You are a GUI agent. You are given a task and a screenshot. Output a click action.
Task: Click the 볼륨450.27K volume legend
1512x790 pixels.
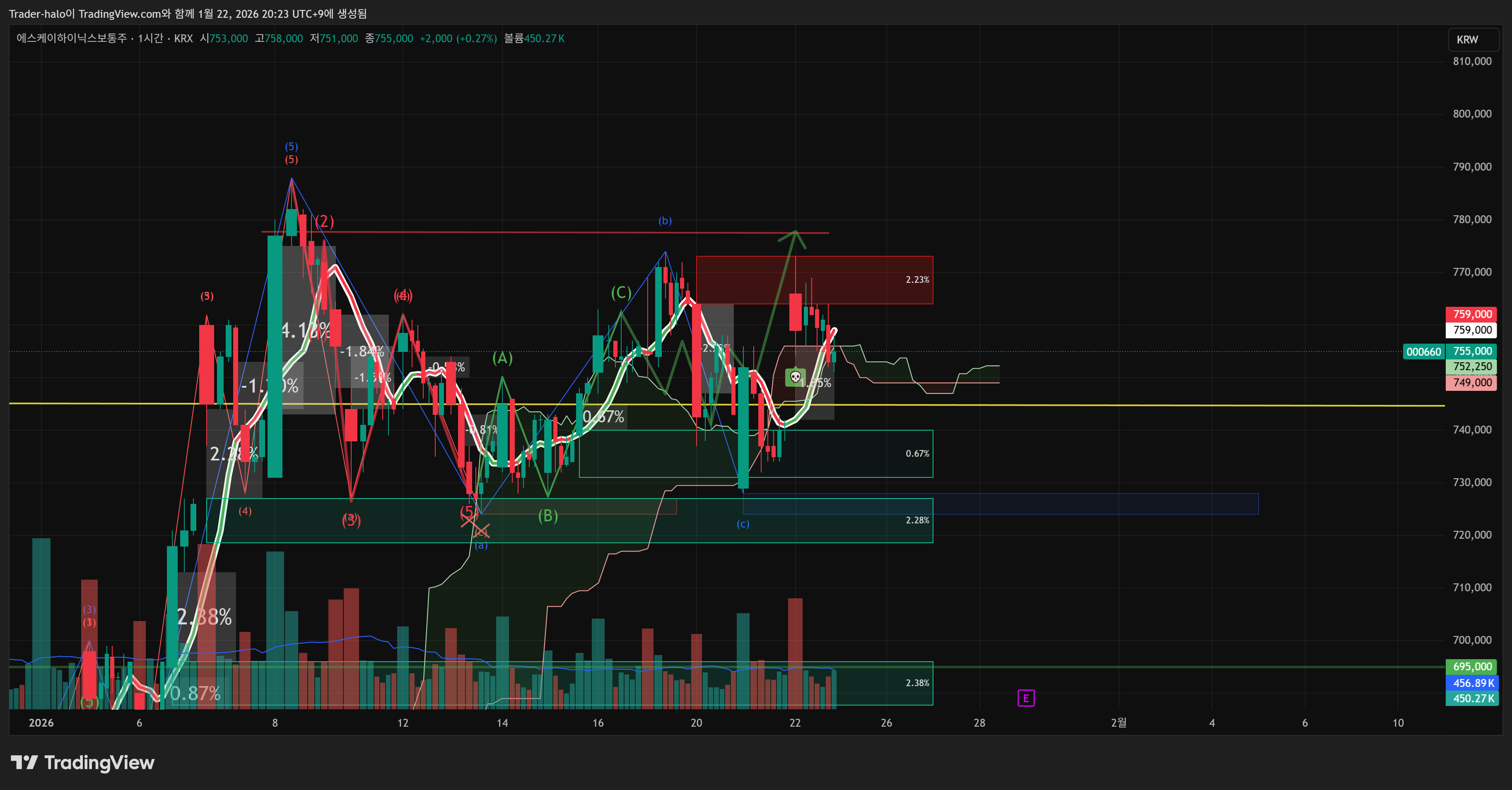coord(534,38)
